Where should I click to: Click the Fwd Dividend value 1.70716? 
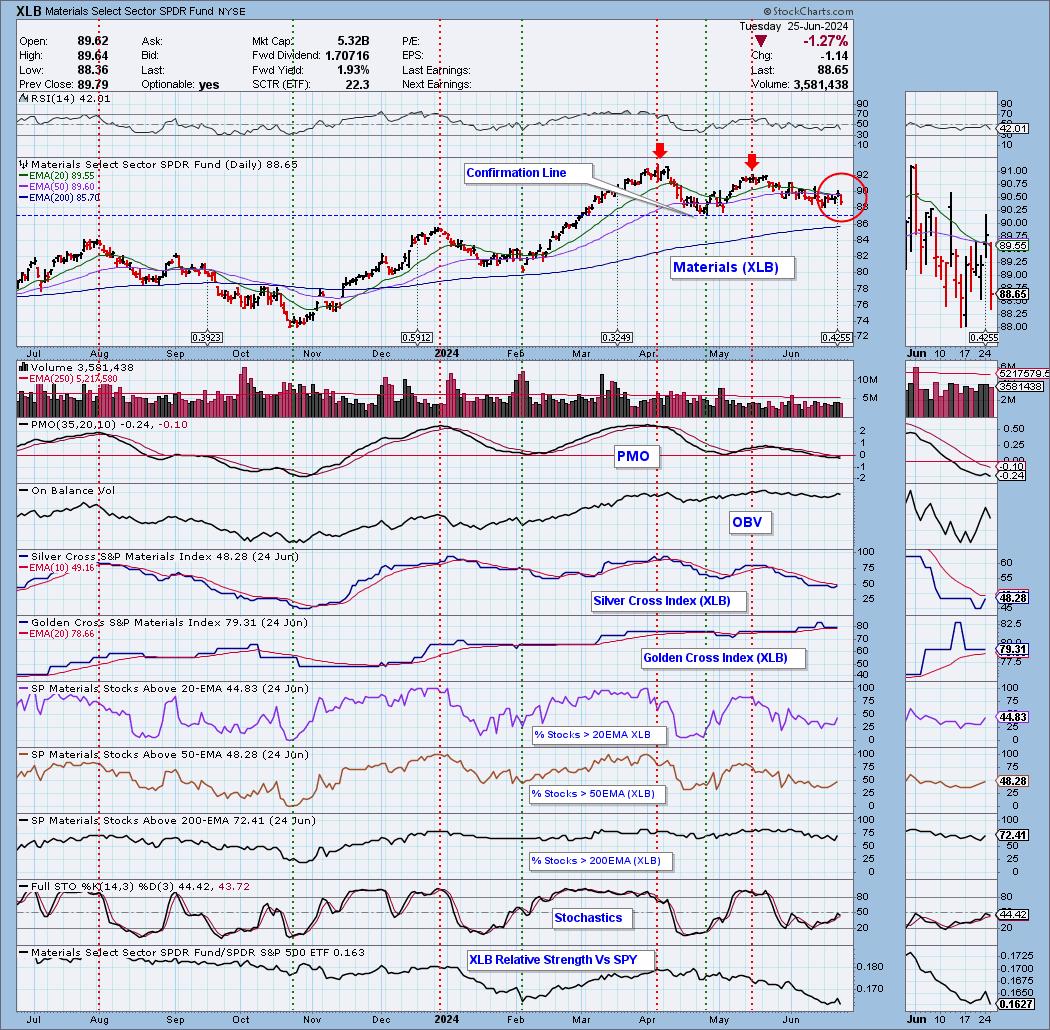tap(347, 56)
